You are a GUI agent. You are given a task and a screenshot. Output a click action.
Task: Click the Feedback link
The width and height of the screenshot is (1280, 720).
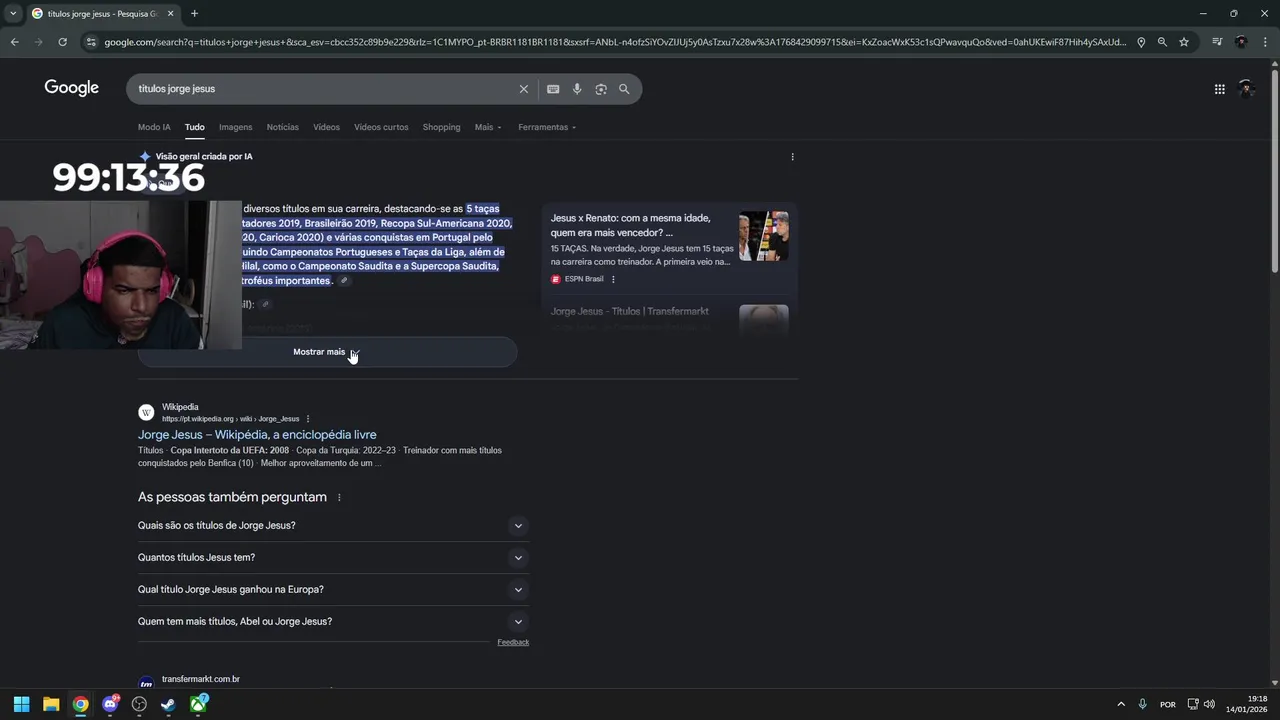(x=513, y=642)
